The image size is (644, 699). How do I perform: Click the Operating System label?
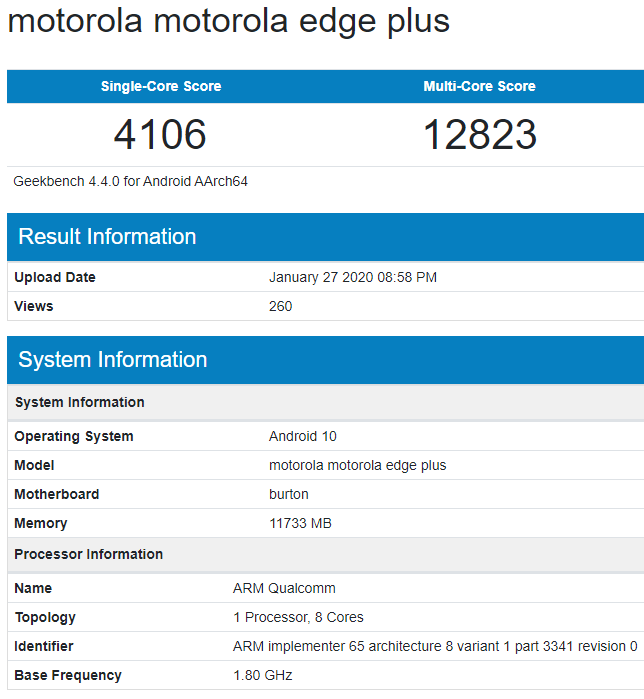(x=74, y=436)
